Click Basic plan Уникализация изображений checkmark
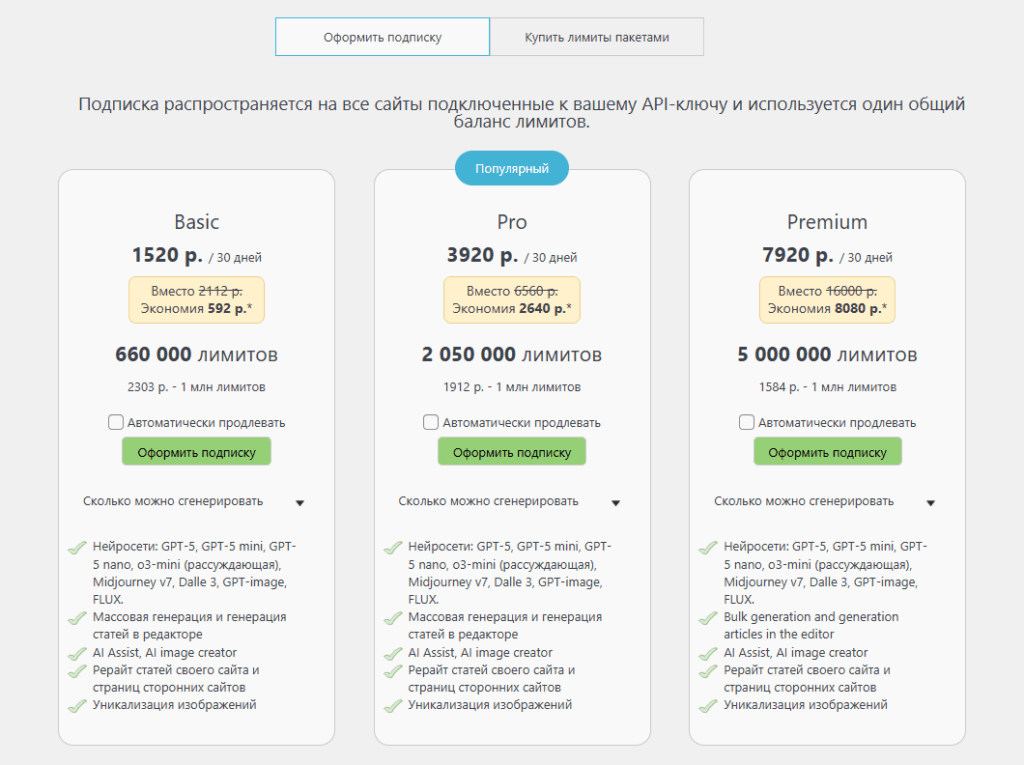This screenshot has width=1024, height=765. (x=77, y=706)
